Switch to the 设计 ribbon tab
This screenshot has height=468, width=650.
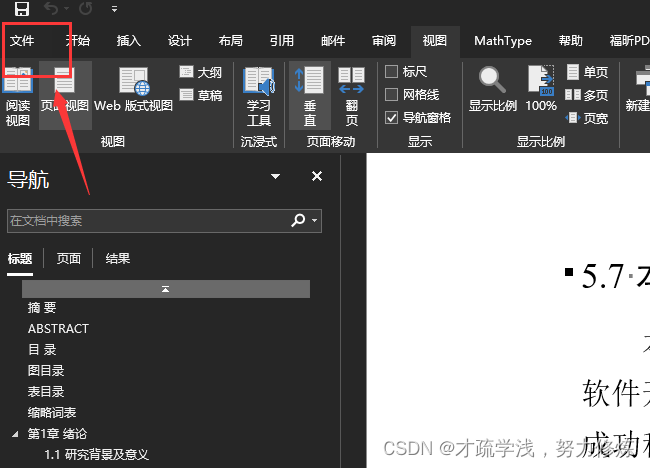[x=179, y=41]
